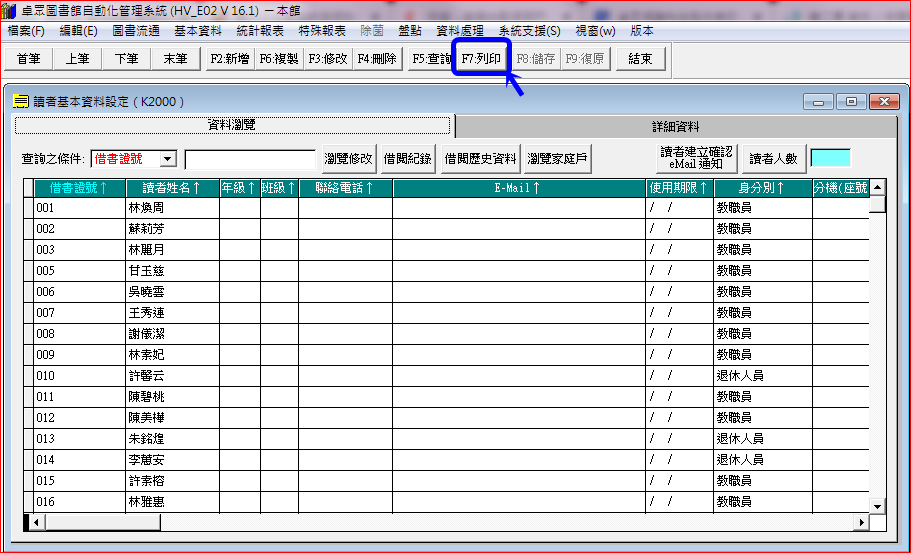The image size is (911, 553).
Task: Click horizontal scrollbar right arrow
Action: 862,522
